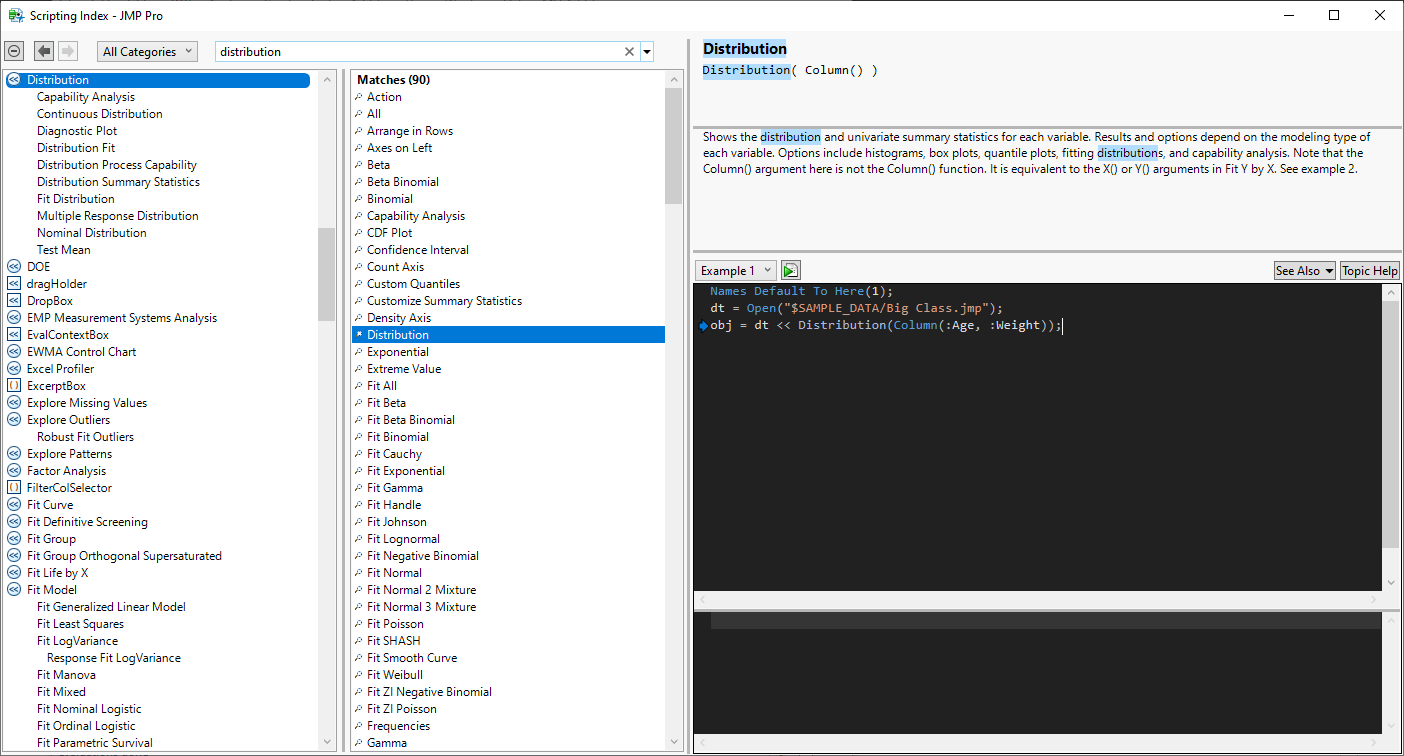Select Capability Analysis under Distribution

click(86, 97)
